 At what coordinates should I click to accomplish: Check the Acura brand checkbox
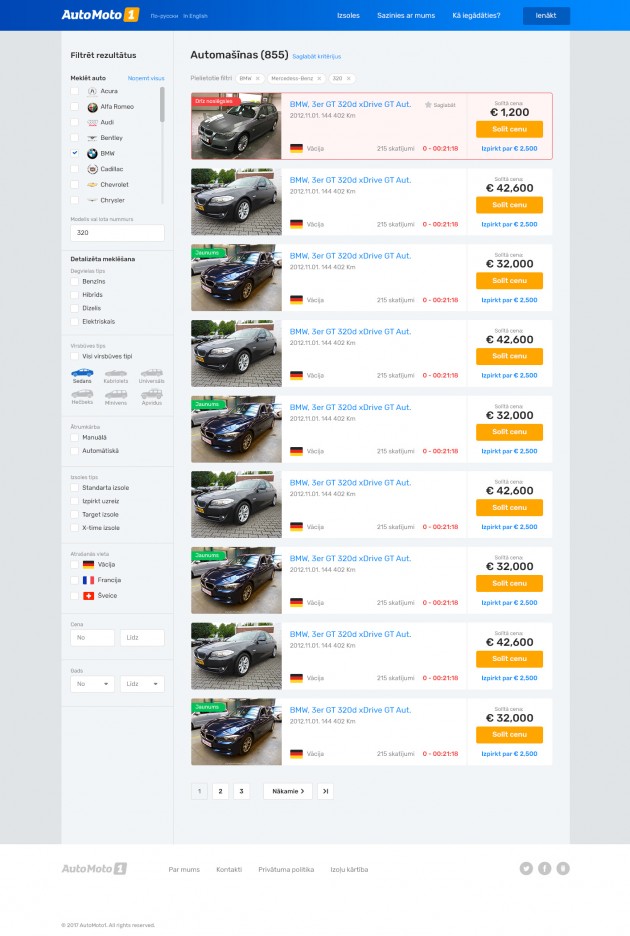pyautogui.click(x=75, y=91)
